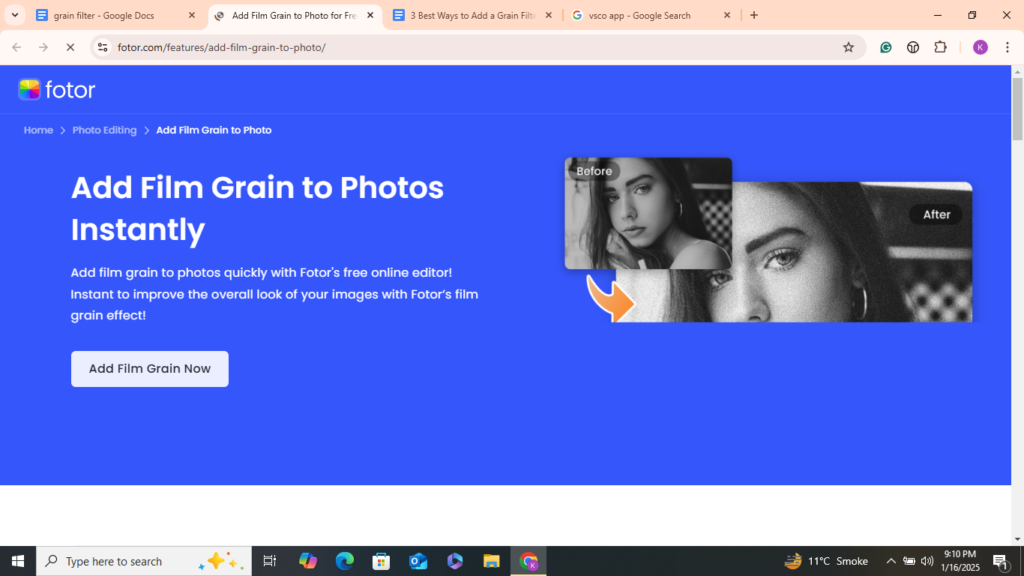Open the Chrome Extensions puzzle icon

click(941, 47)
